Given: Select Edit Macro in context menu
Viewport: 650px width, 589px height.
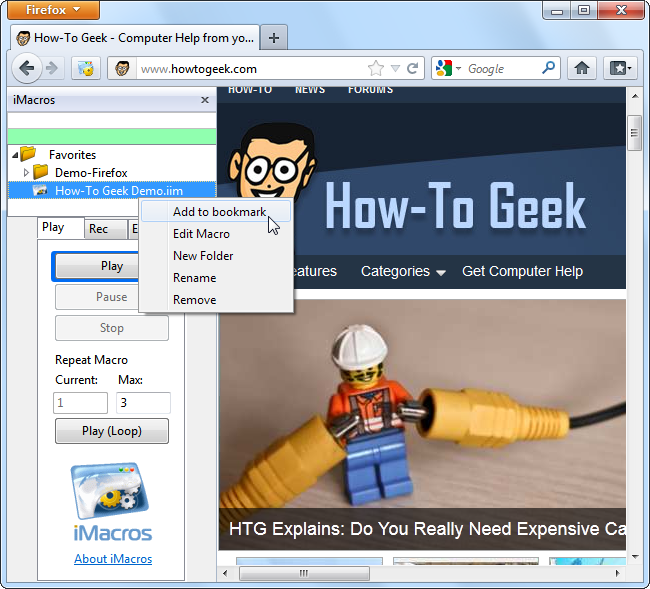Looking at the screenshot, I should (216, 234).
